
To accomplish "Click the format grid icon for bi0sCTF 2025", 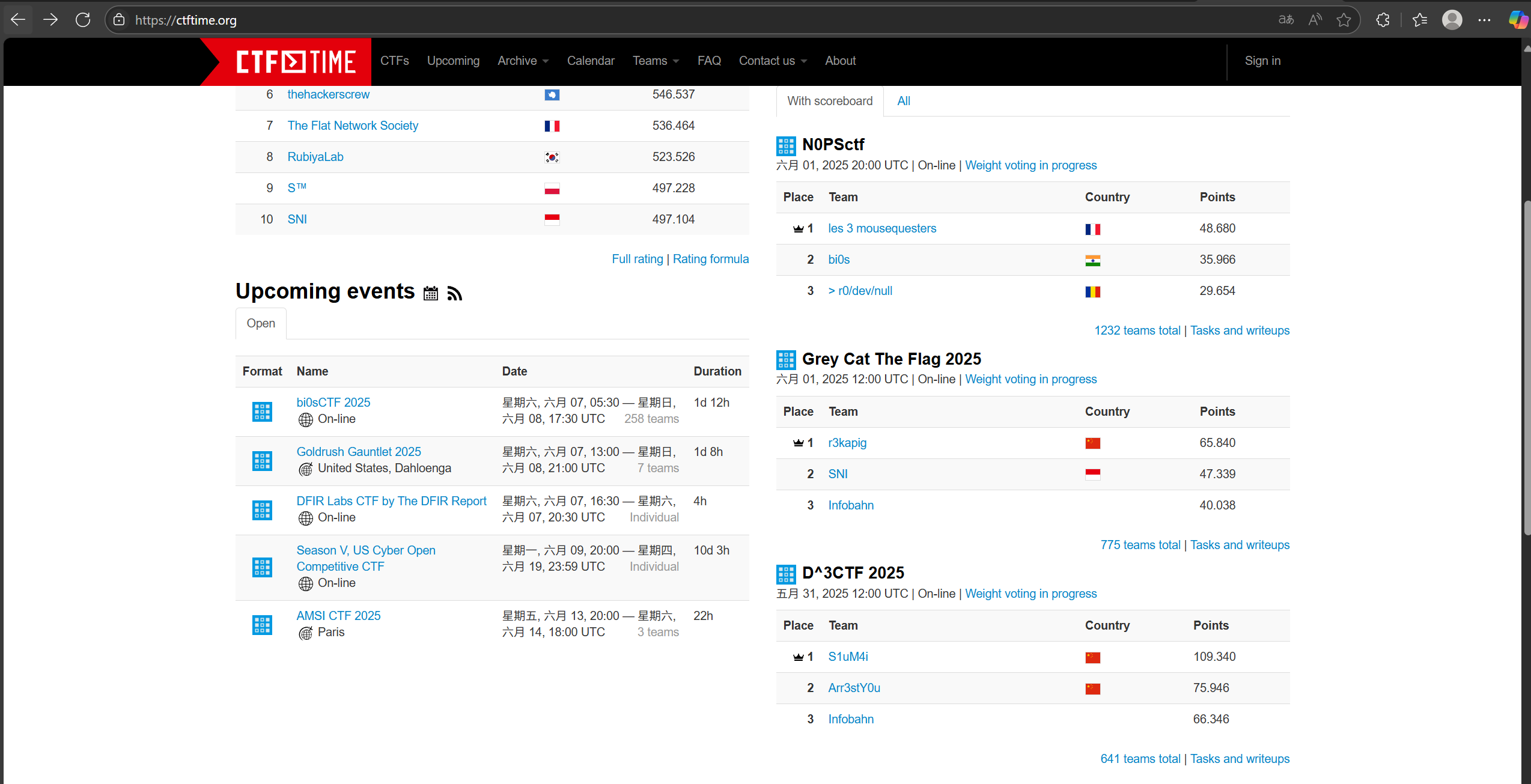I will (262, 412).
